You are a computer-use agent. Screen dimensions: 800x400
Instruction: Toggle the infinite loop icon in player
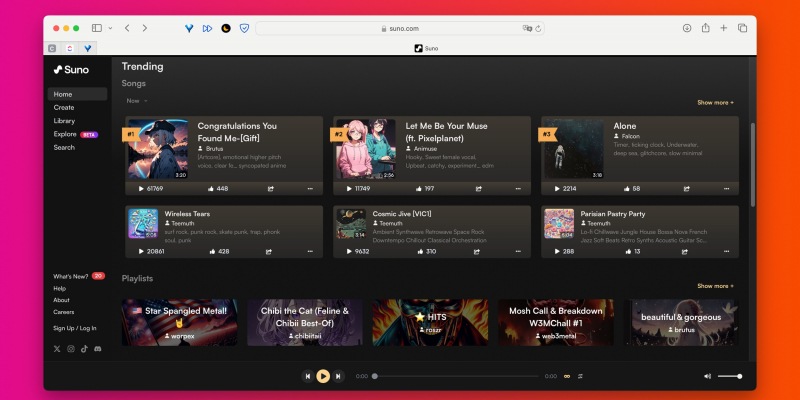click(566, 377)
